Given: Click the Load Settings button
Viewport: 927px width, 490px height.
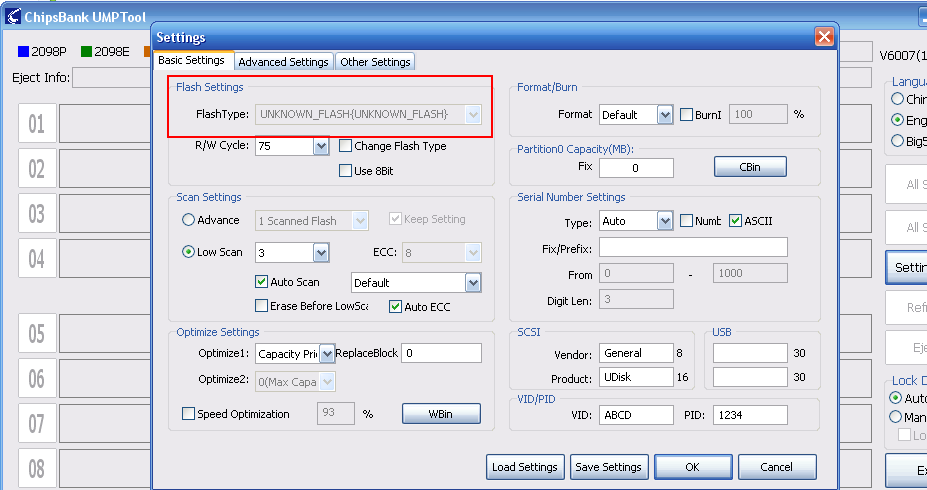Looking at the screenshot, I should (525, 467).
